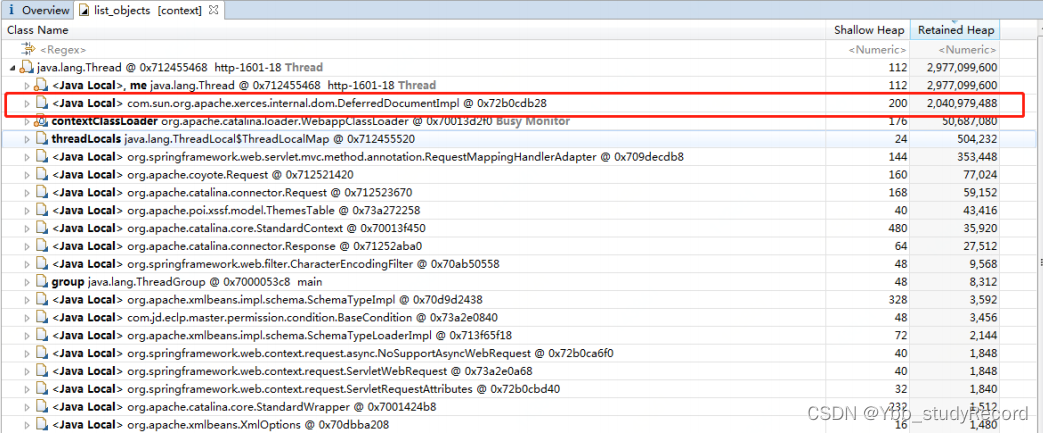Image resolution: width=1043 pixels, height=433 pixels.
Task: Click the Regex filter field for Class Name
Action: click(63, 49)
